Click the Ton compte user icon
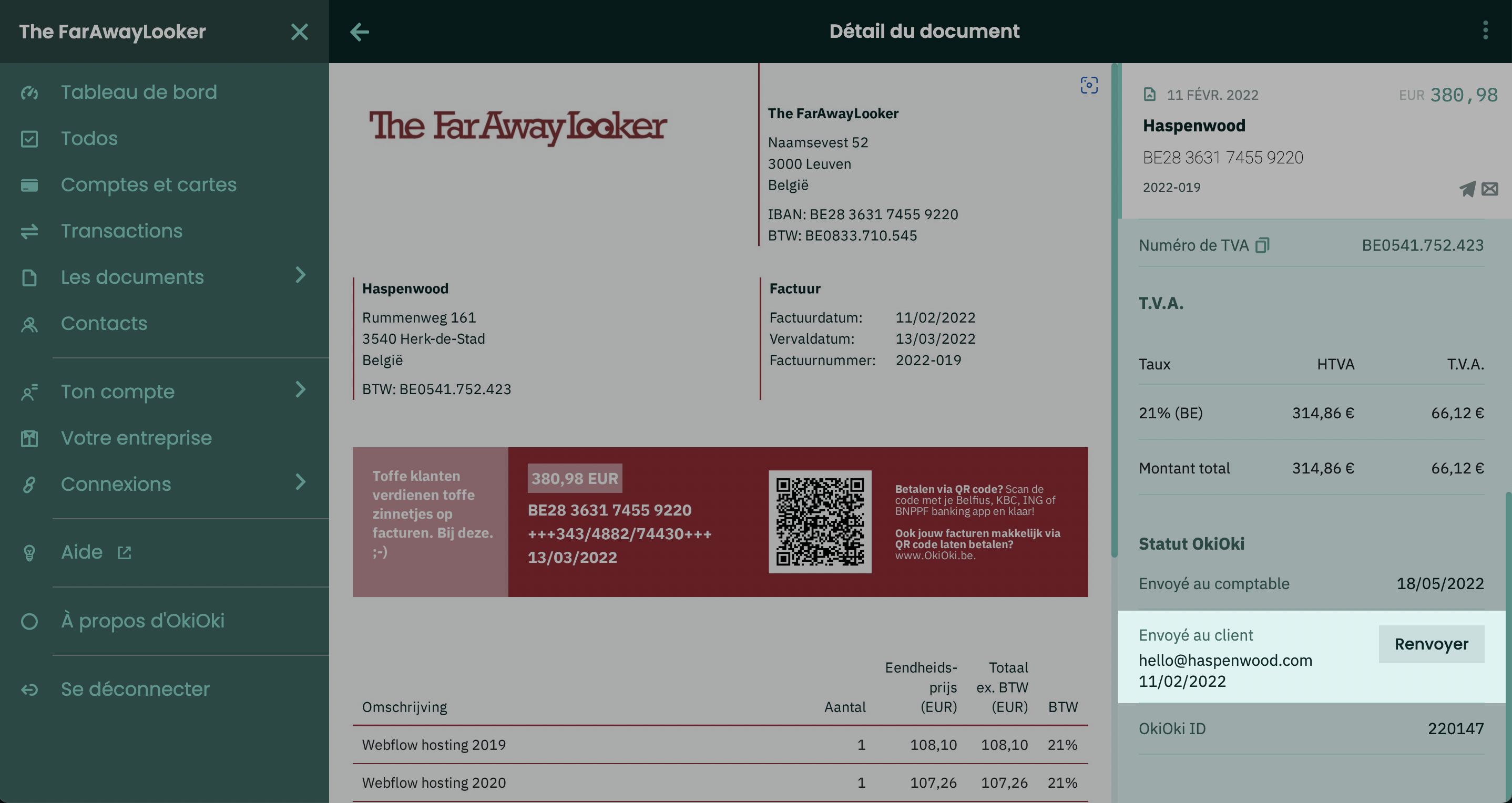This screenshot has width=1512, height=803. [29, 392]
